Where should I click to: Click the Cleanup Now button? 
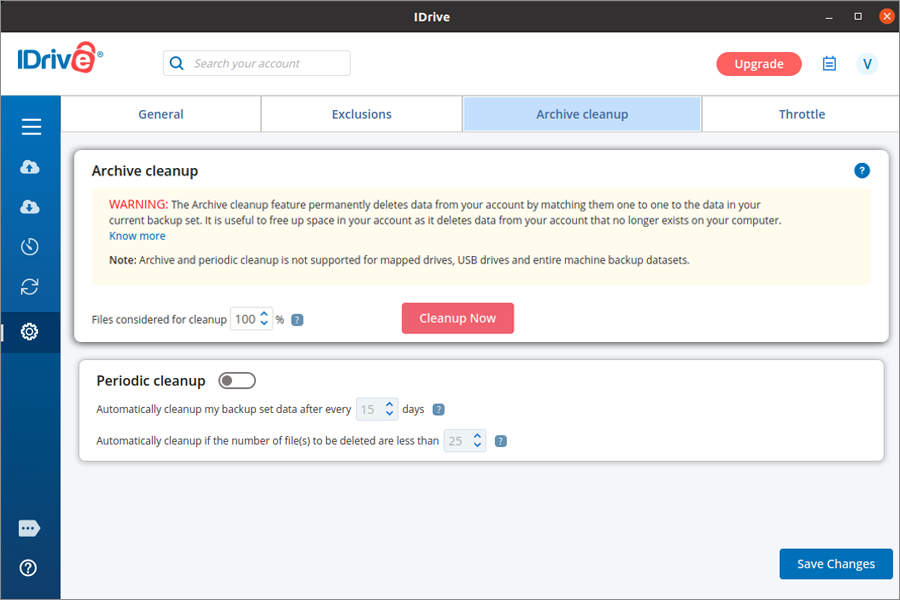(x=457, y=318)
